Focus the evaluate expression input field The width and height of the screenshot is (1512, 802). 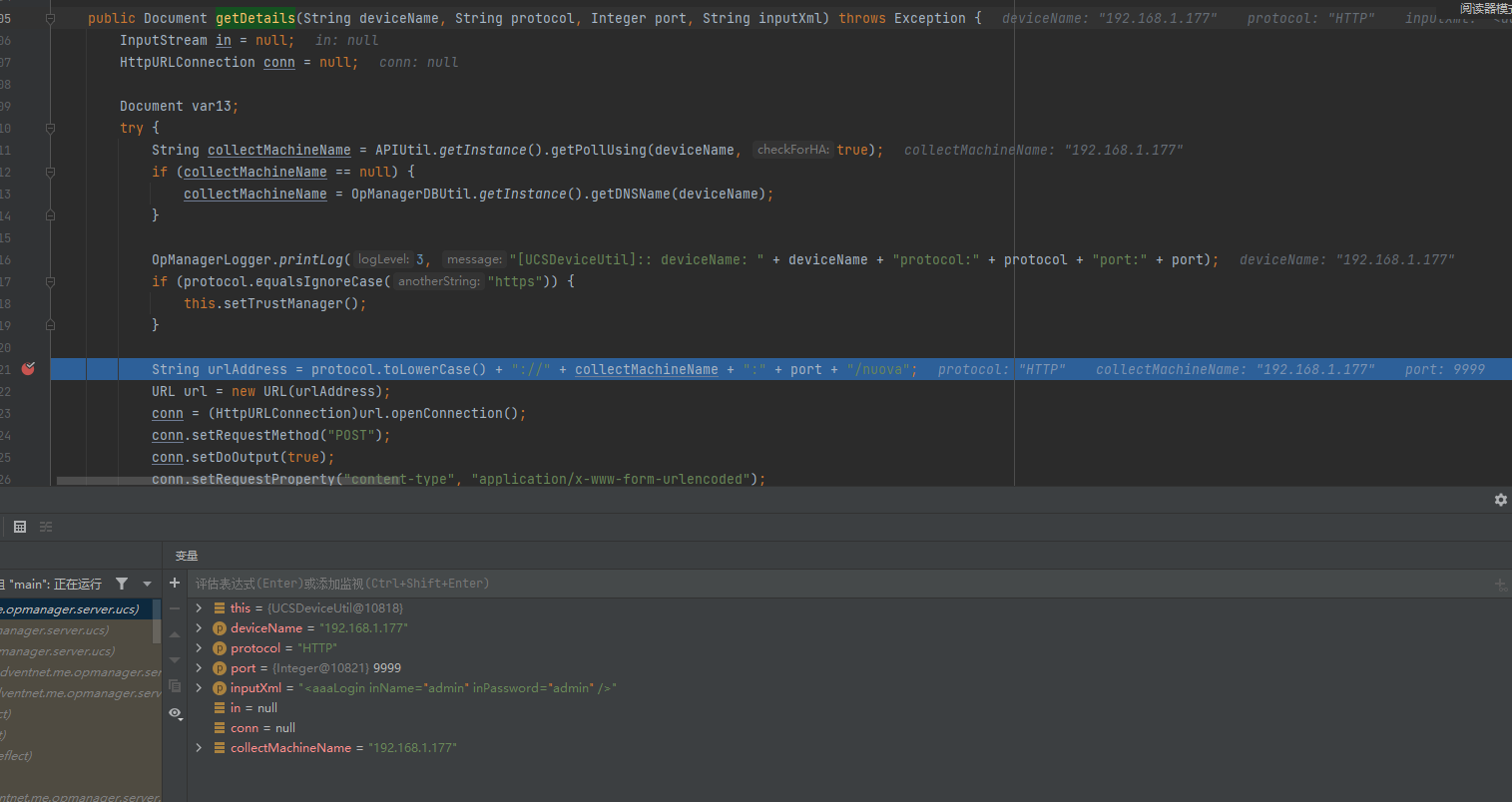[838, 584]
